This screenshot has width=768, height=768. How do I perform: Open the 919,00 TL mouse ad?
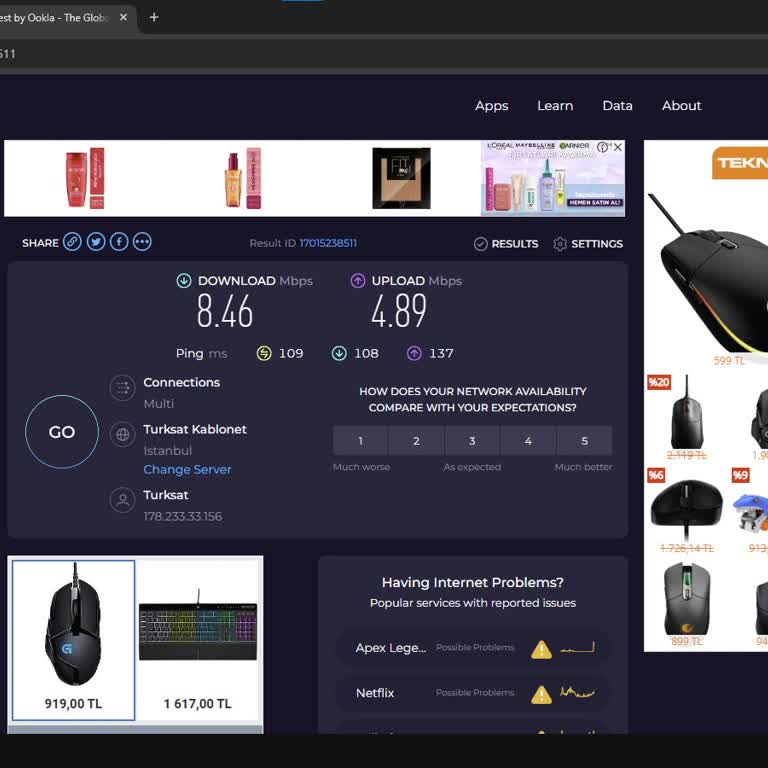point(73,640)
